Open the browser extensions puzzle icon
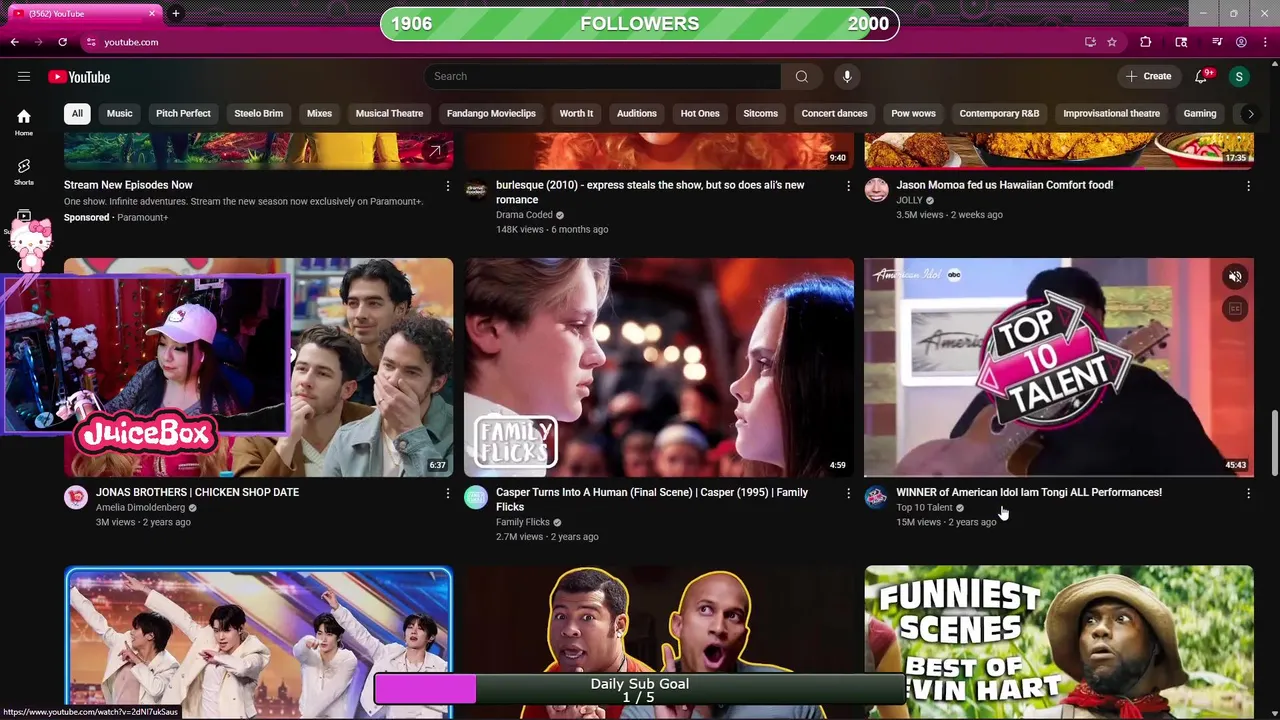Viewport: 1280px width, 720px height. click(1146, 42)
